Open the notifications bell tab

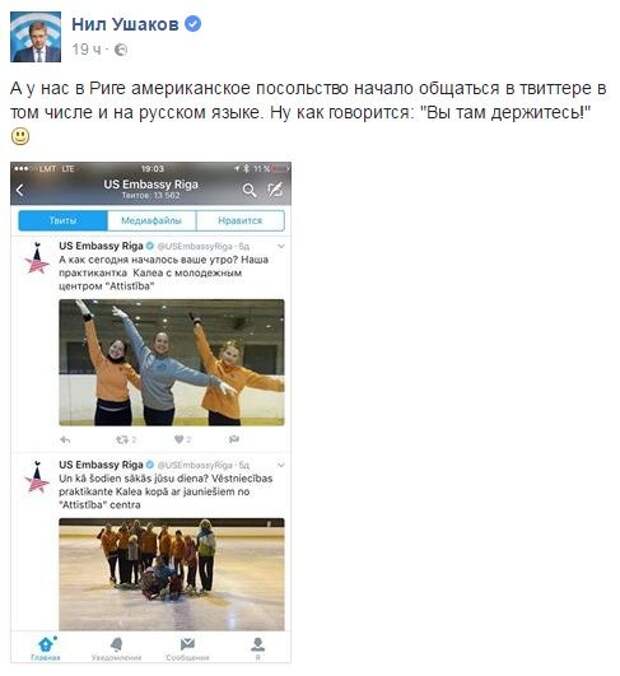coord(116,648)
